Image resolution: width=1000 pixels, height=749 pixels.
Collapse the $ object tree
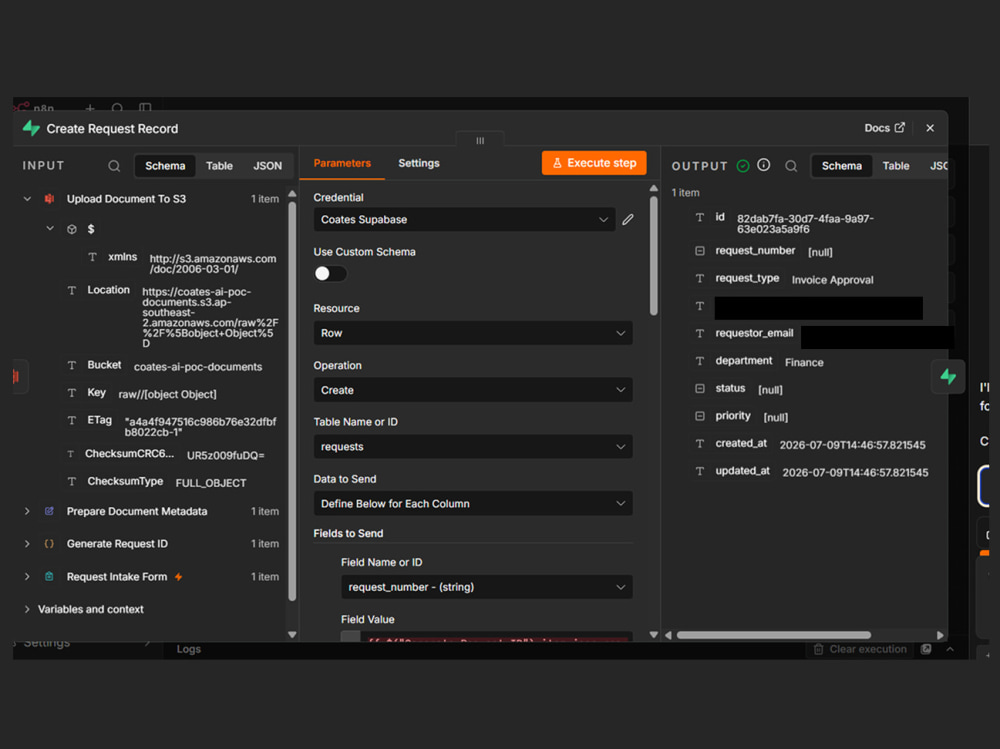point(50,228)
